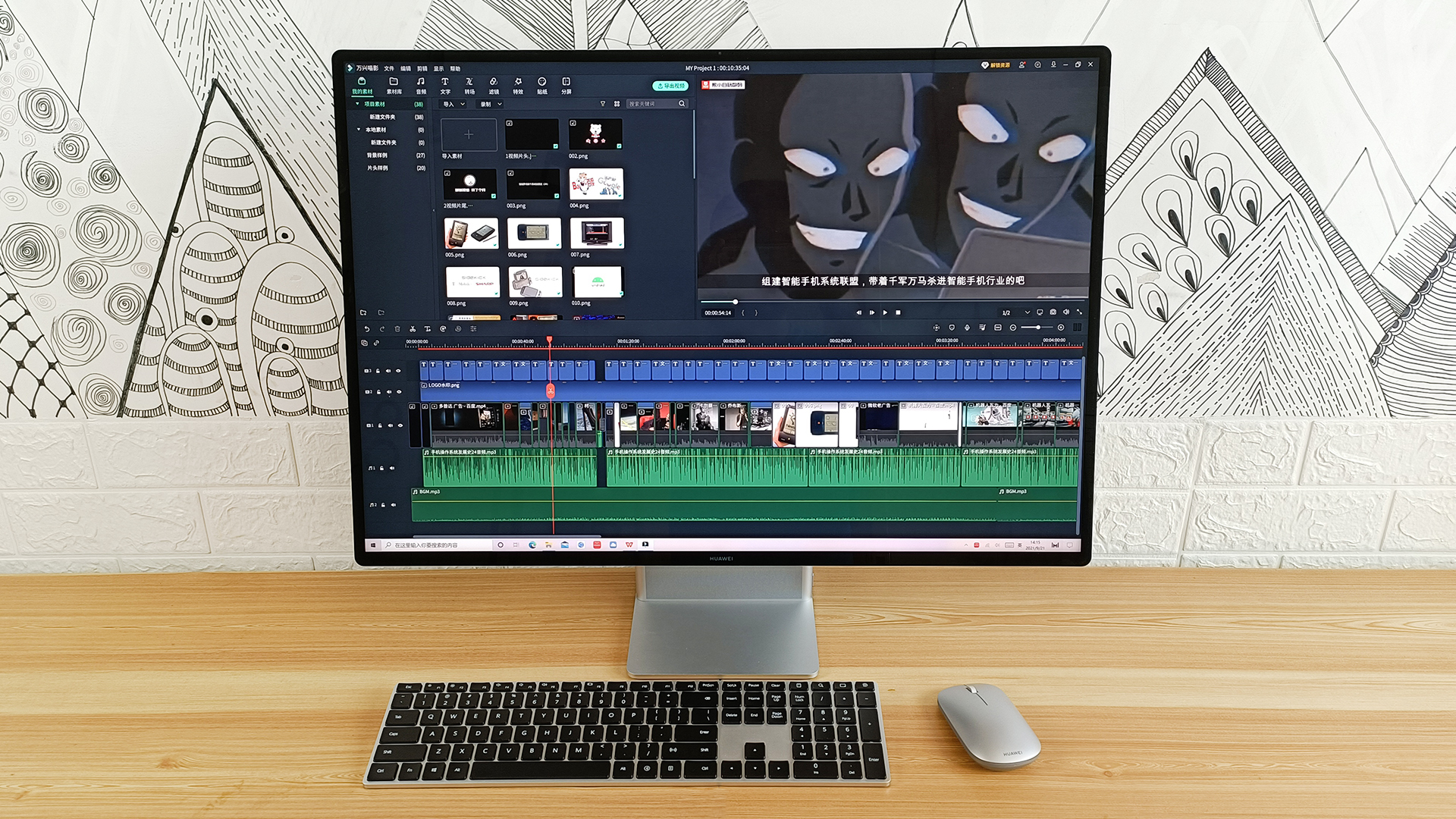Lock the LOGO水印.png track

(378, 392)
